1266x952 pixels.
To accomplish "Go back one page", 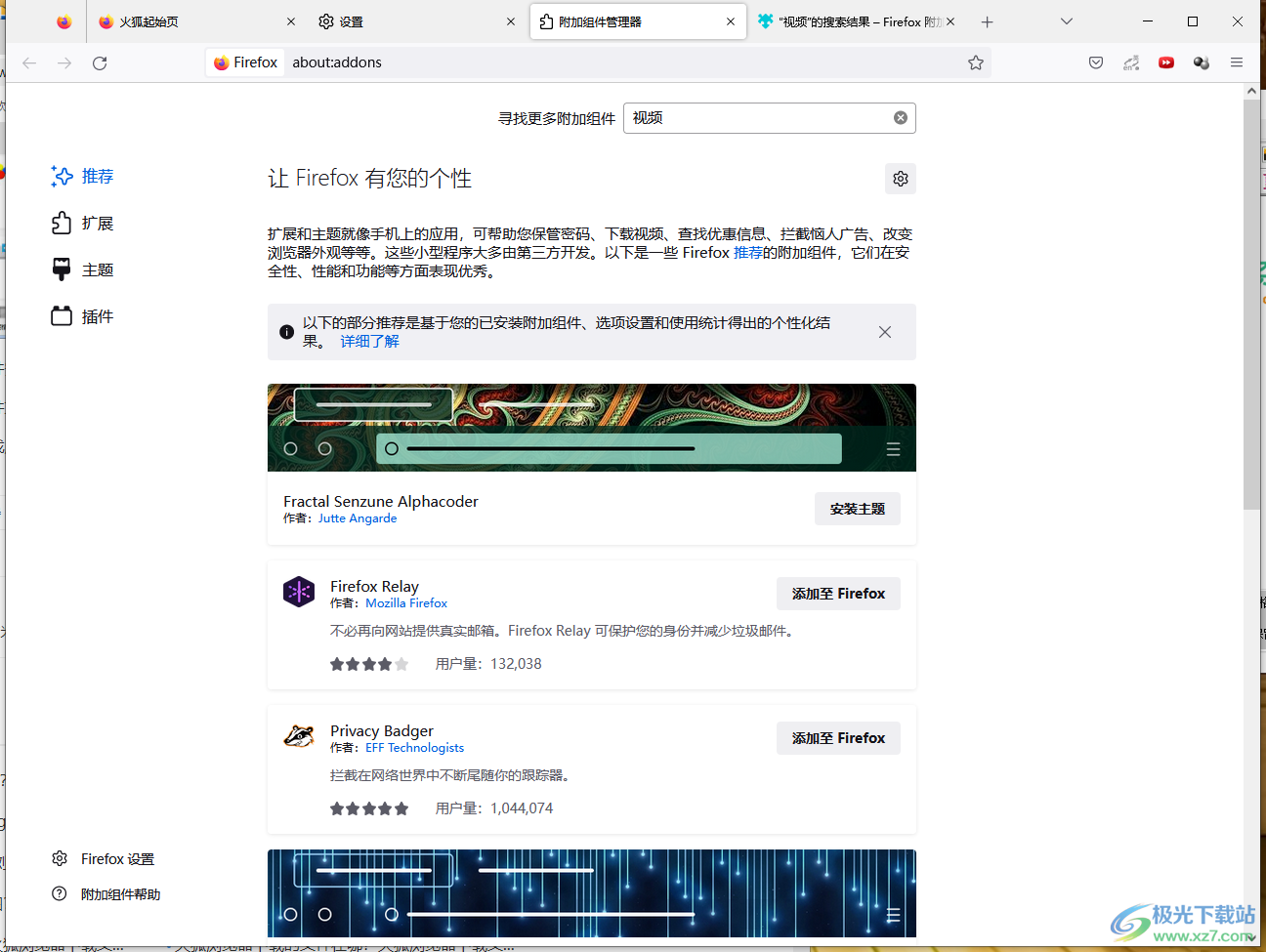I will 29,62.
